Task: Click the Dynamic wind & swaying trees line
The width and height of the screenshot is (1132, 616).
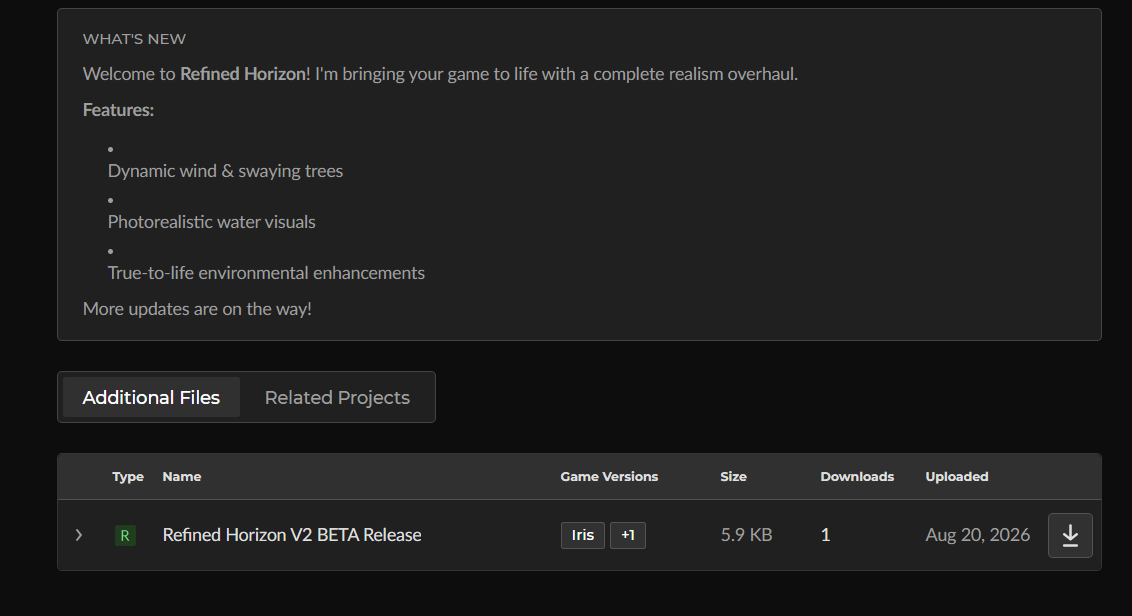Action: tap(225, 171)
